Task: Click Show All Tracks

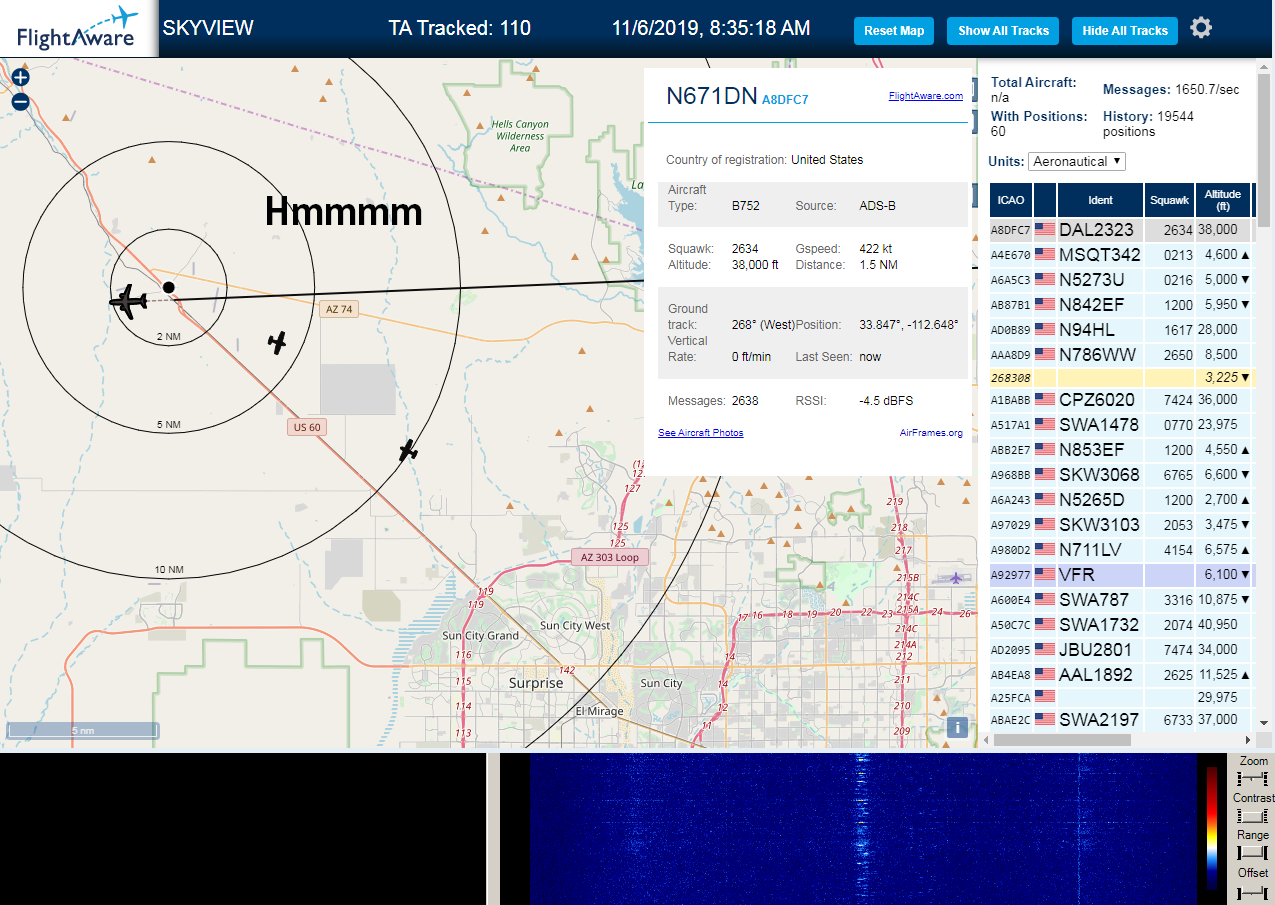Action: click(x=1003, y=31)
